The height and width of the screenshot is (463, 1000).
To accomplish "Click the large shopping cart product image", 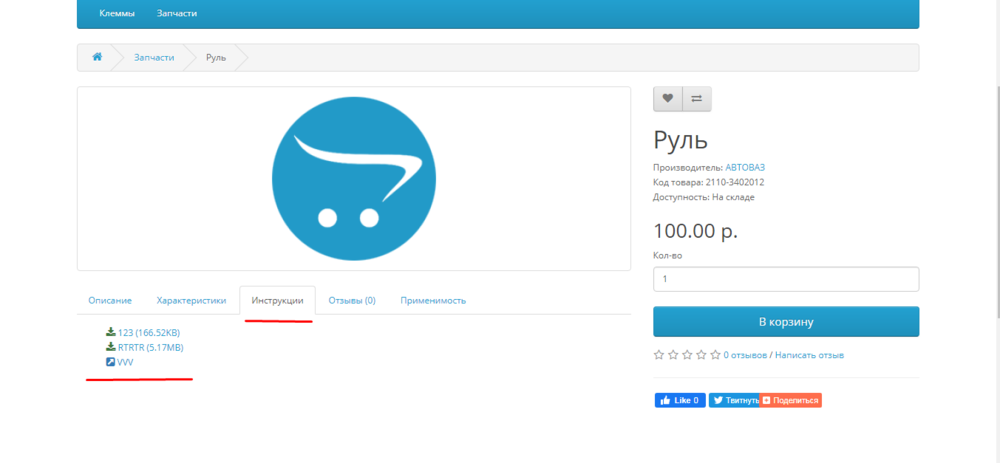I will pos(353,178).
